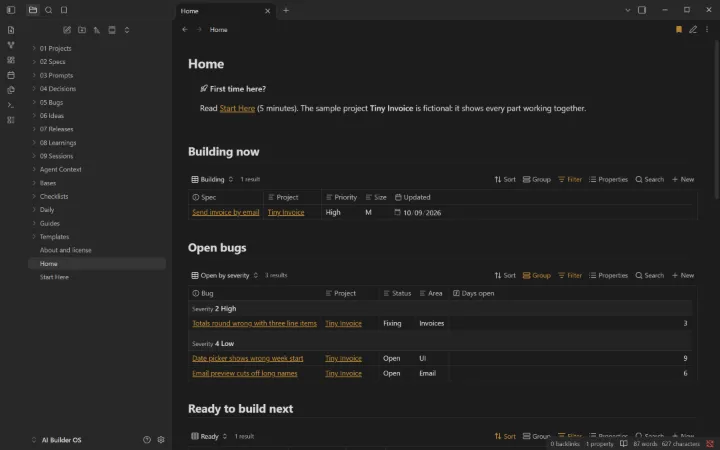Change file explorer sort order

pyautogui.click(x=97, y=30)
